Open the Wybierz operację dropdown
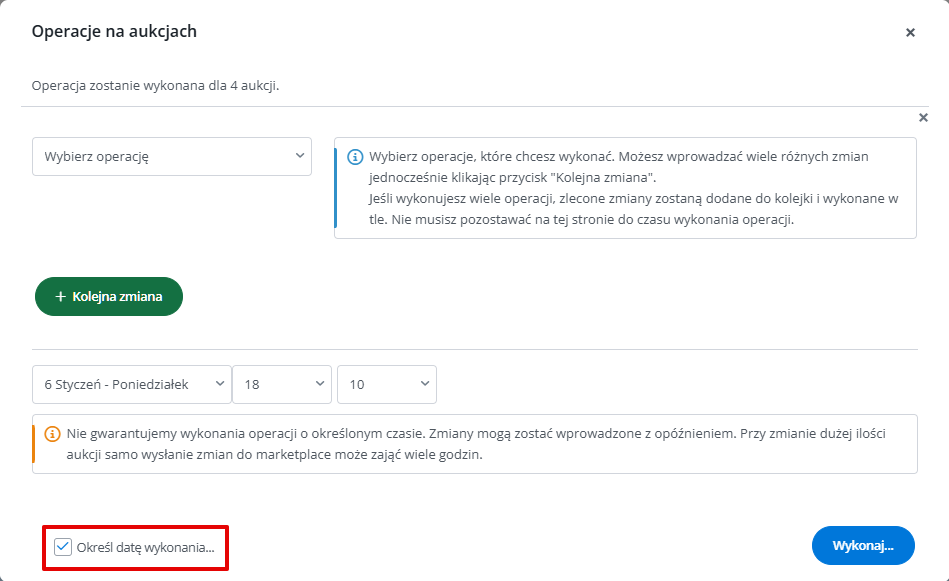949x581 pixels. (172, 157)
